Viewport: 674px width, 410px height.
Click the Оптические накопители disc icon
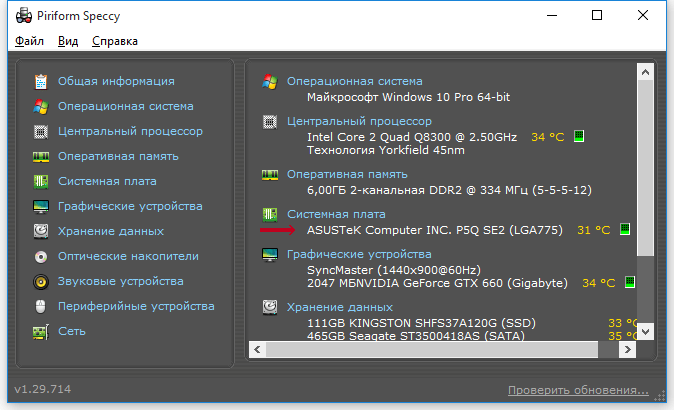point(41,256)
